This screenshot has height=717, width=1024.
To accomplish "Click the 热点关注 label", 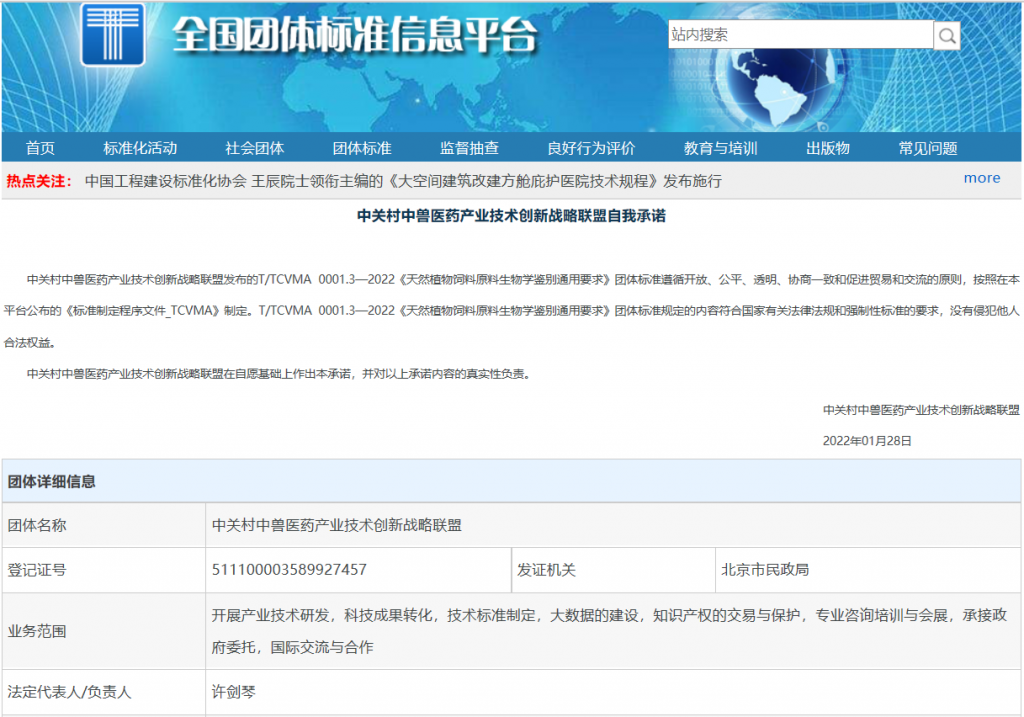I will tap(39, 181).
